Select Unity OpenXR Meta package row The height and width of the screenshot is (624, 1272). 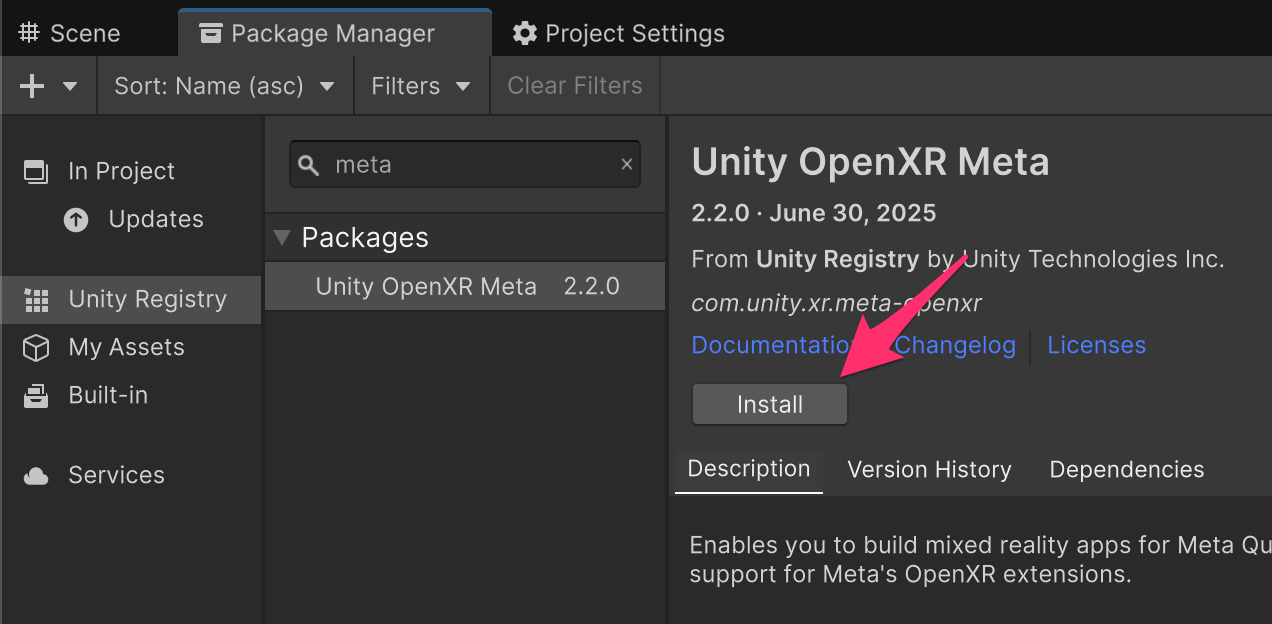coord(465,287)
